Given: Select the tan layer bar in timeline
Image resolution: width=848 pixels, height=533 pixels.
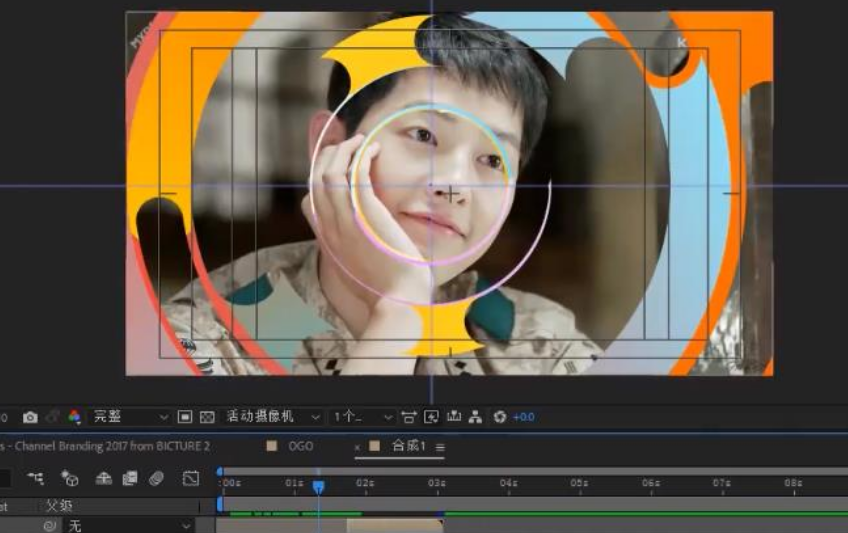Looking at the screenshot, I should click(x=395, y=525).
